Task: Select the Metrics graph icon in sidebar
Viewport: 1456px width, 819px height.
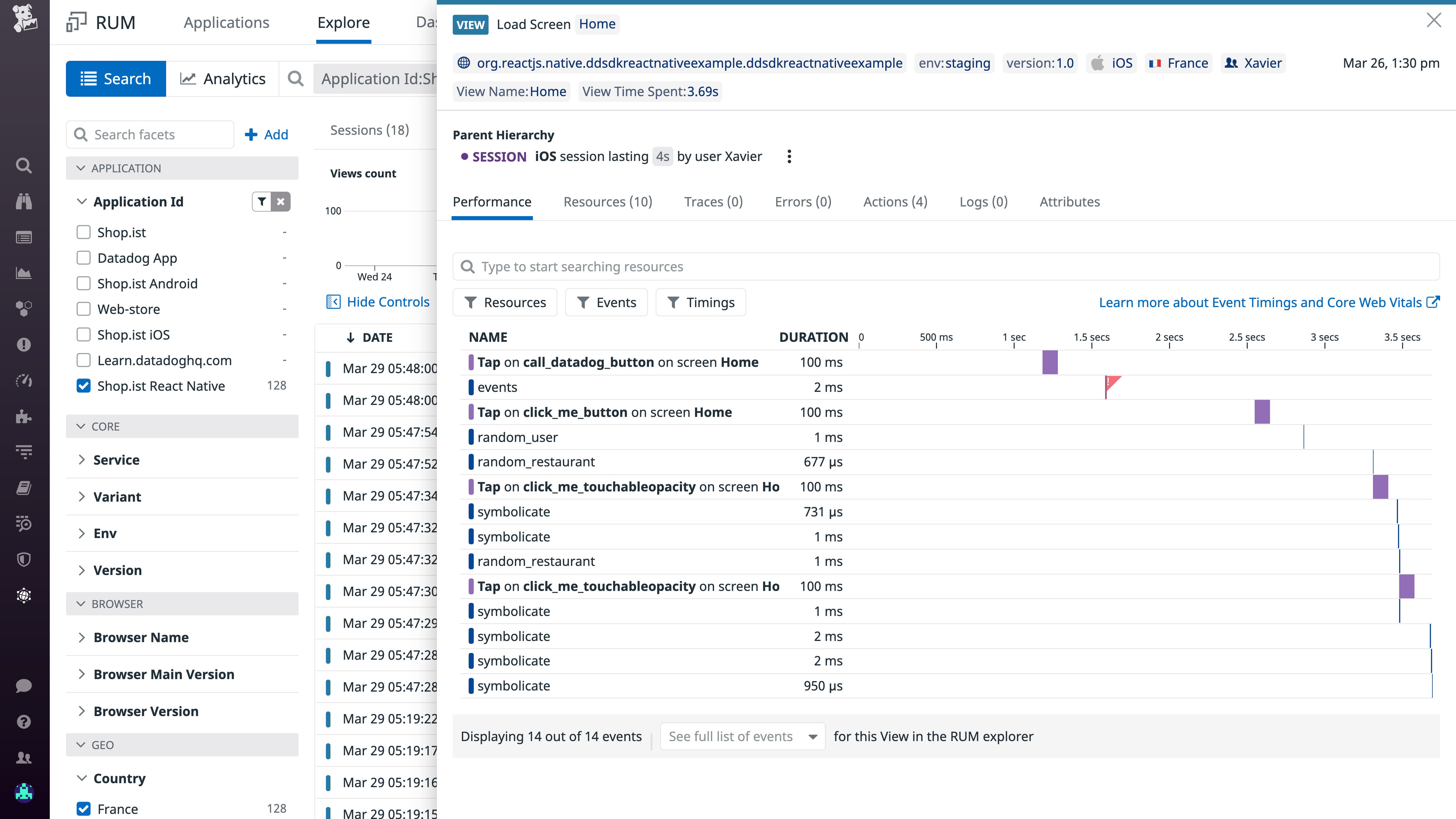Action: click(x=24, y=273)
